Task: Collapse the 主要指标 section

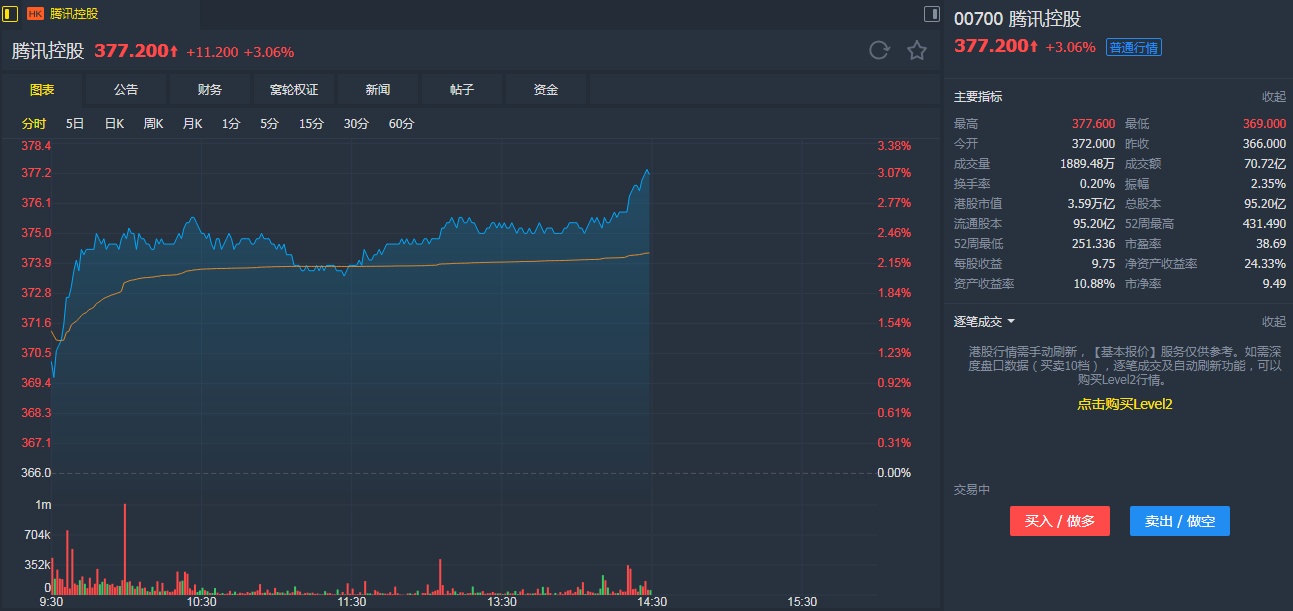Action: [1273, 97]
